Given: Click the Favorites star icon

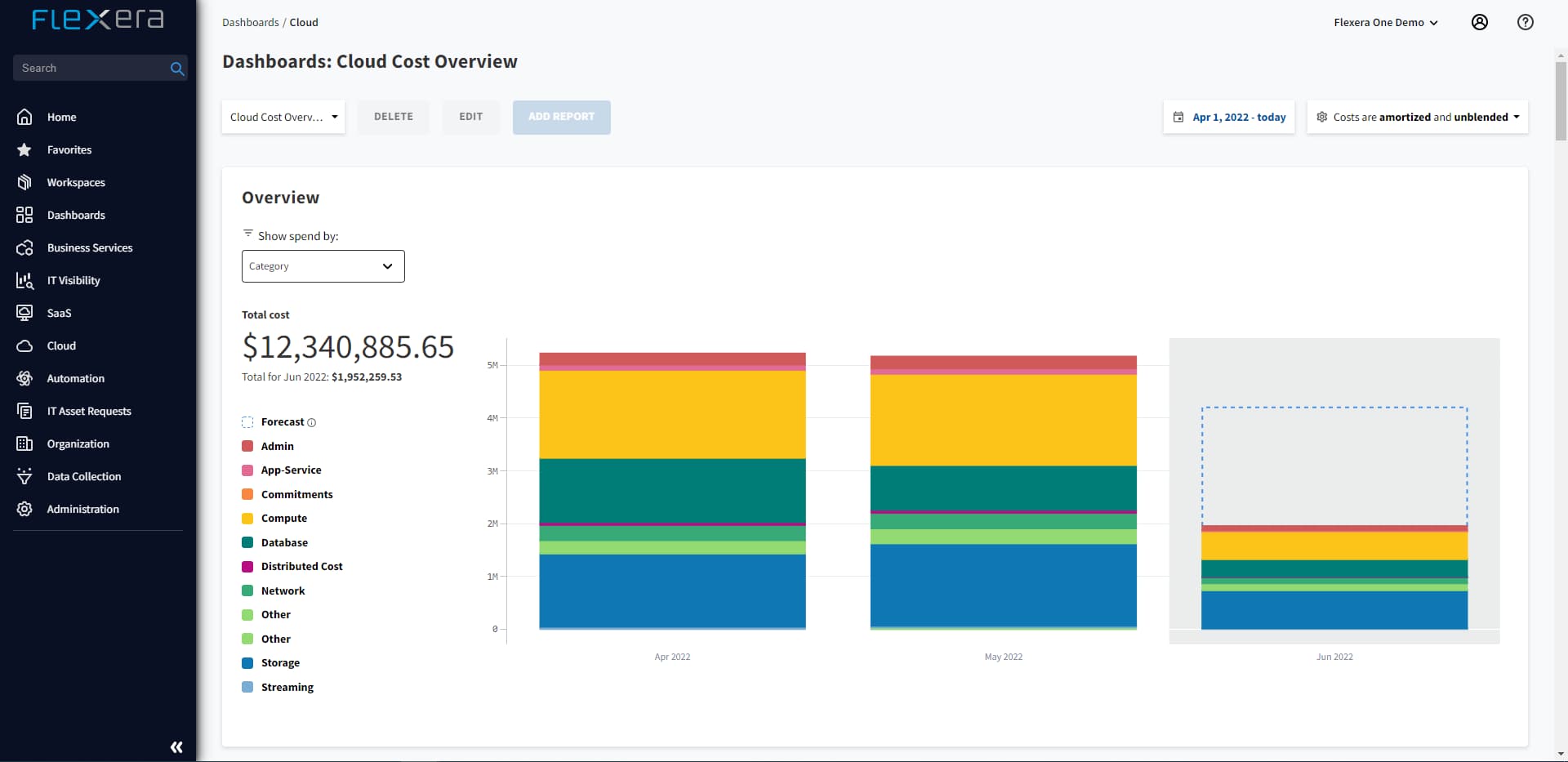Looking at the screenshot, I should coord(24,149).
